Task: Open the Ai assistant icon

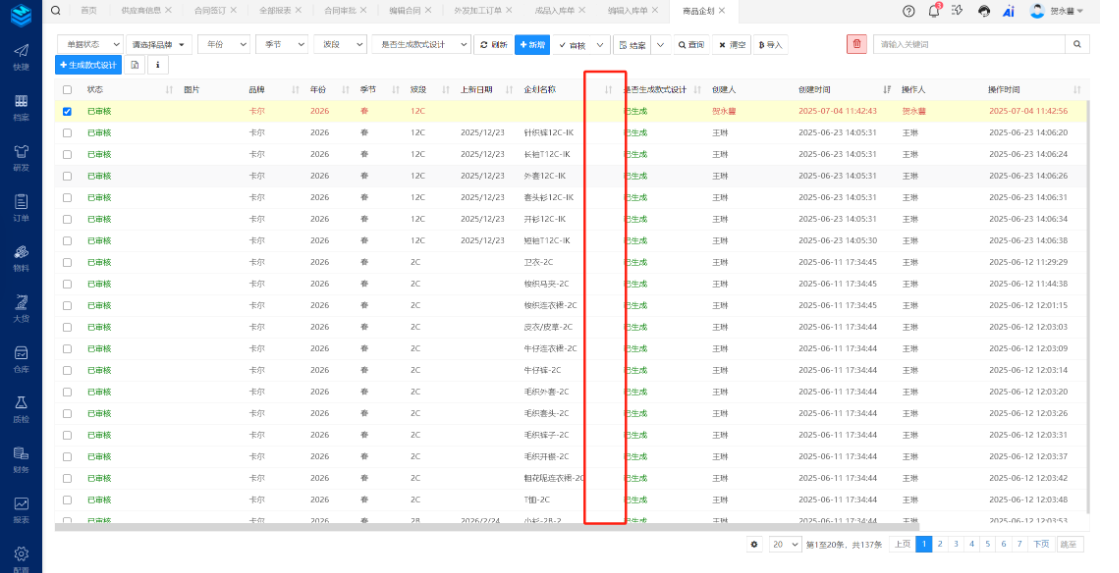Action: 1008,11
